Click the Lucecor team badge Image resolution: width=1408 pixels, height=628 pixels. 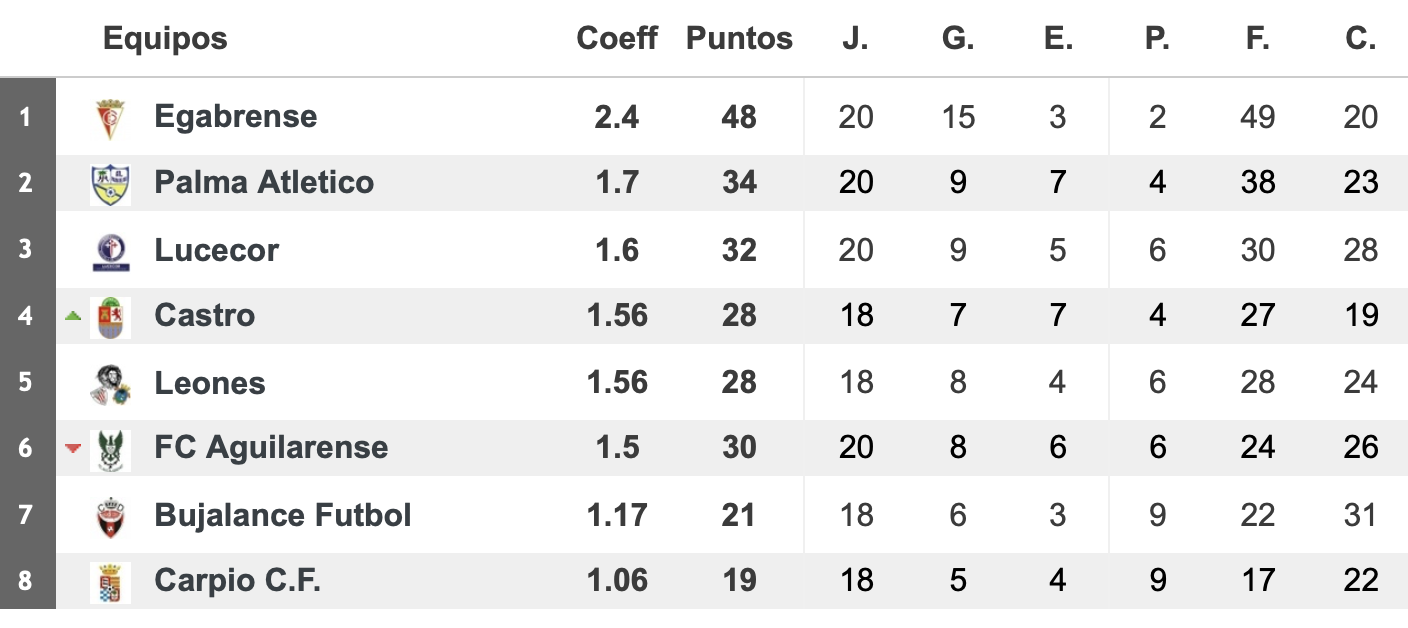point(110,250)
